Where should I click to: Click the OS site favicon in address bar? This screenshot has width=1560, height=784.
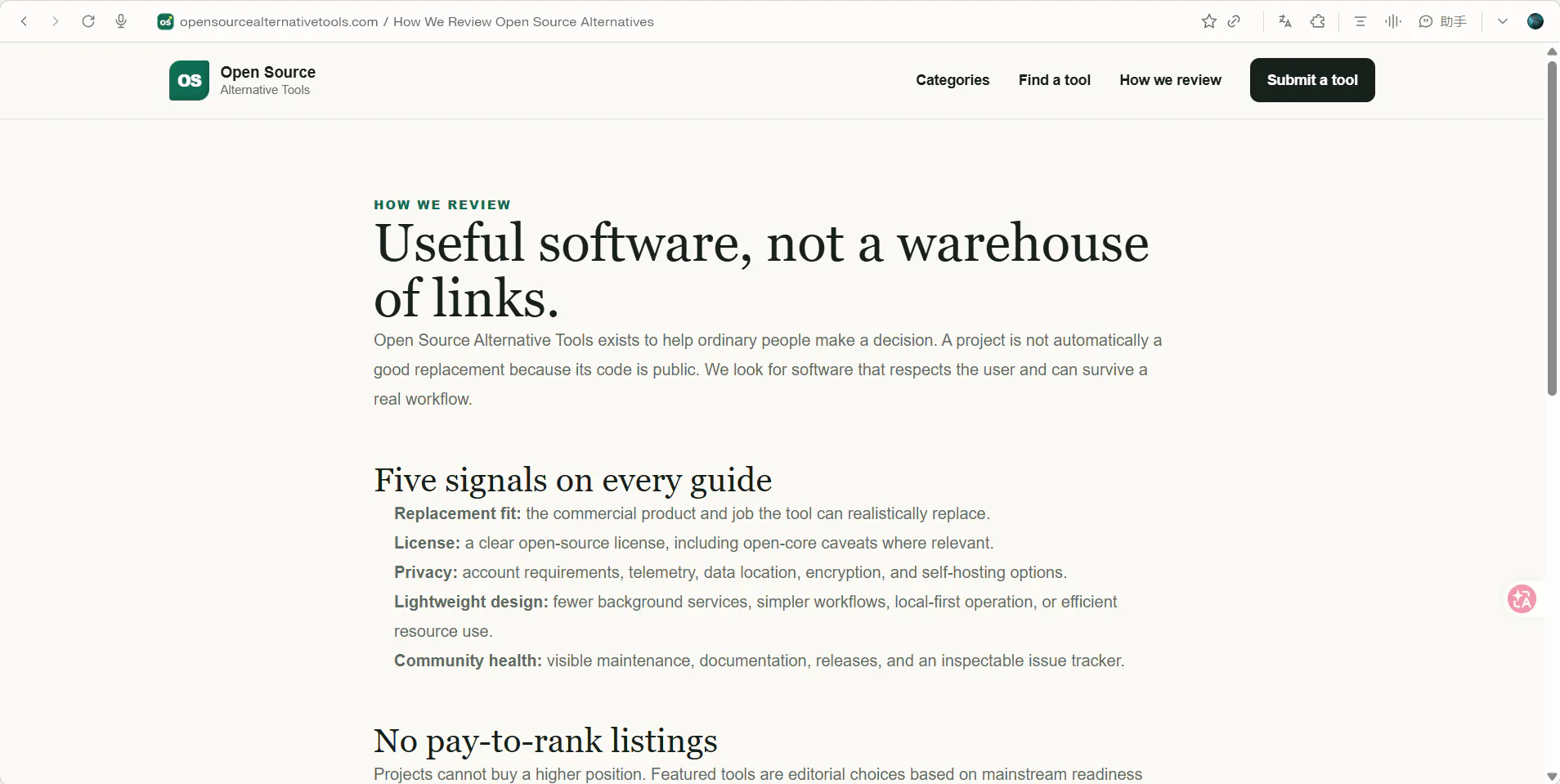(x=165, y=22)
